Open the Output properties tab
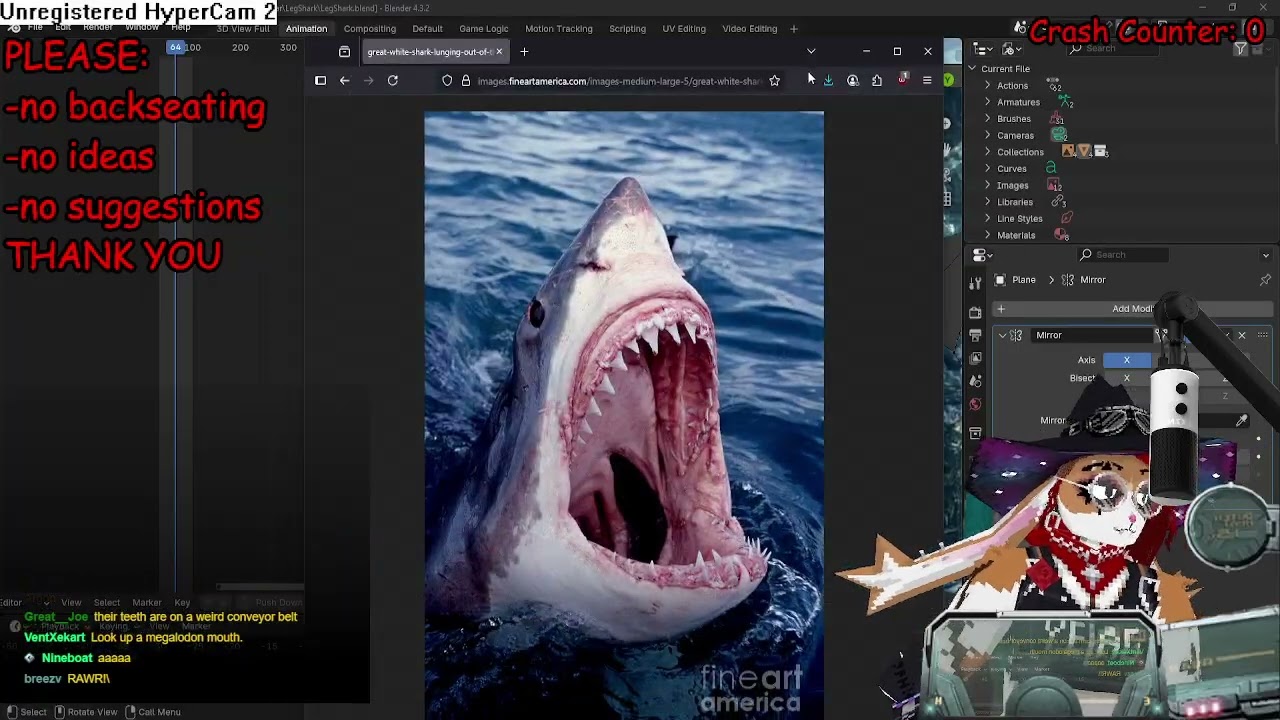 [976, 335]
